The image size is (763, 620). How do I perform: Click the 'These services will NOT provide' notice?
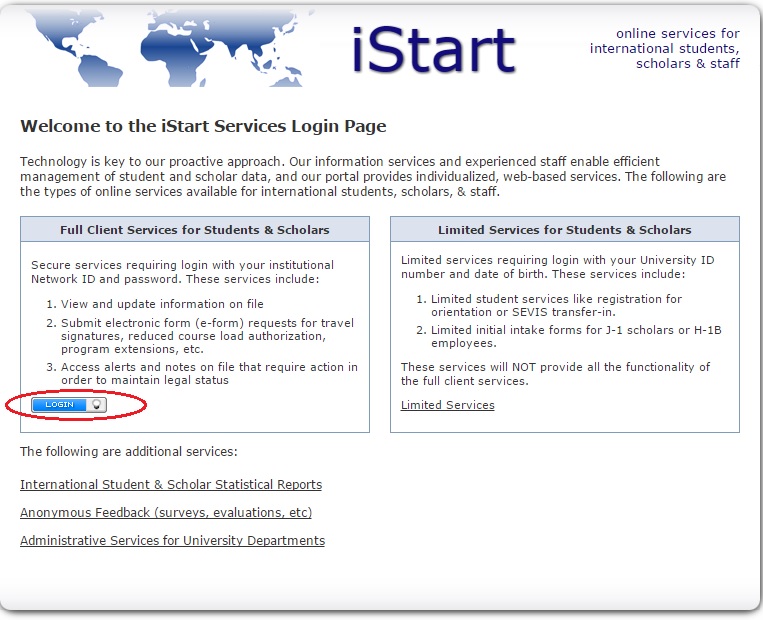point(555,374)
